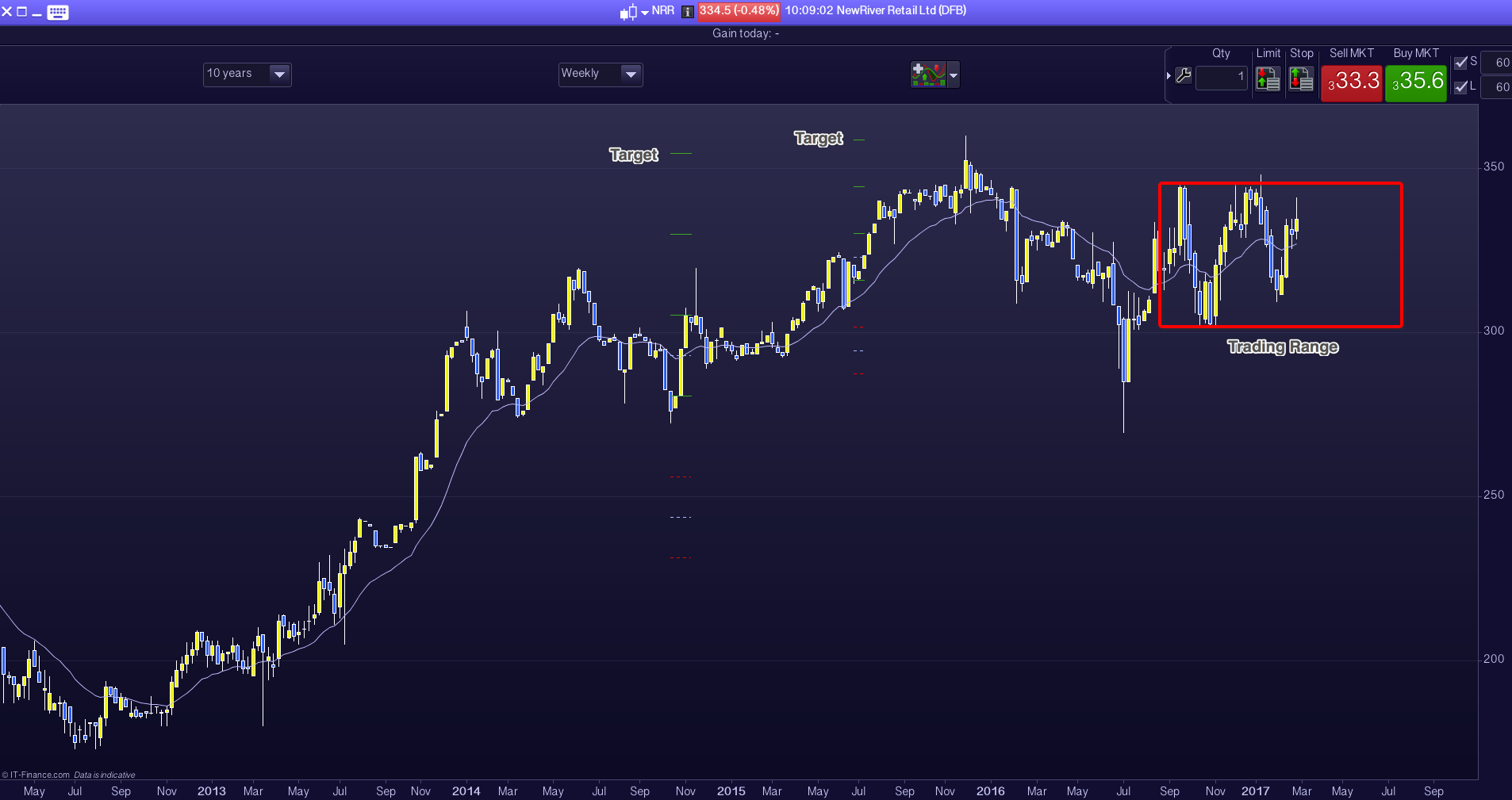Click the S value field showing 60
The height and width of the screenshot is (800, 1512).
(1496, 63)
